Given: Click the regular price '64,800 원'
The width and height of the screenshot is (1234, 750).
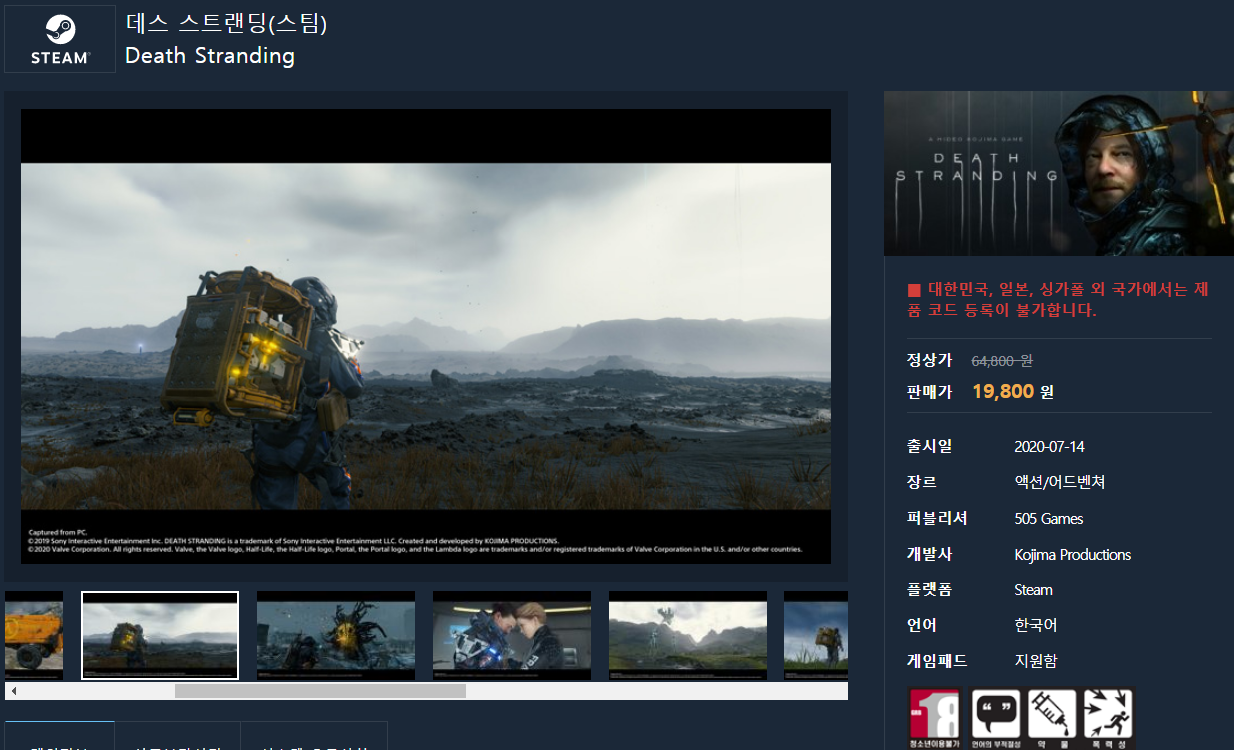Looking at the screenshot, I should pos(1002,360).
